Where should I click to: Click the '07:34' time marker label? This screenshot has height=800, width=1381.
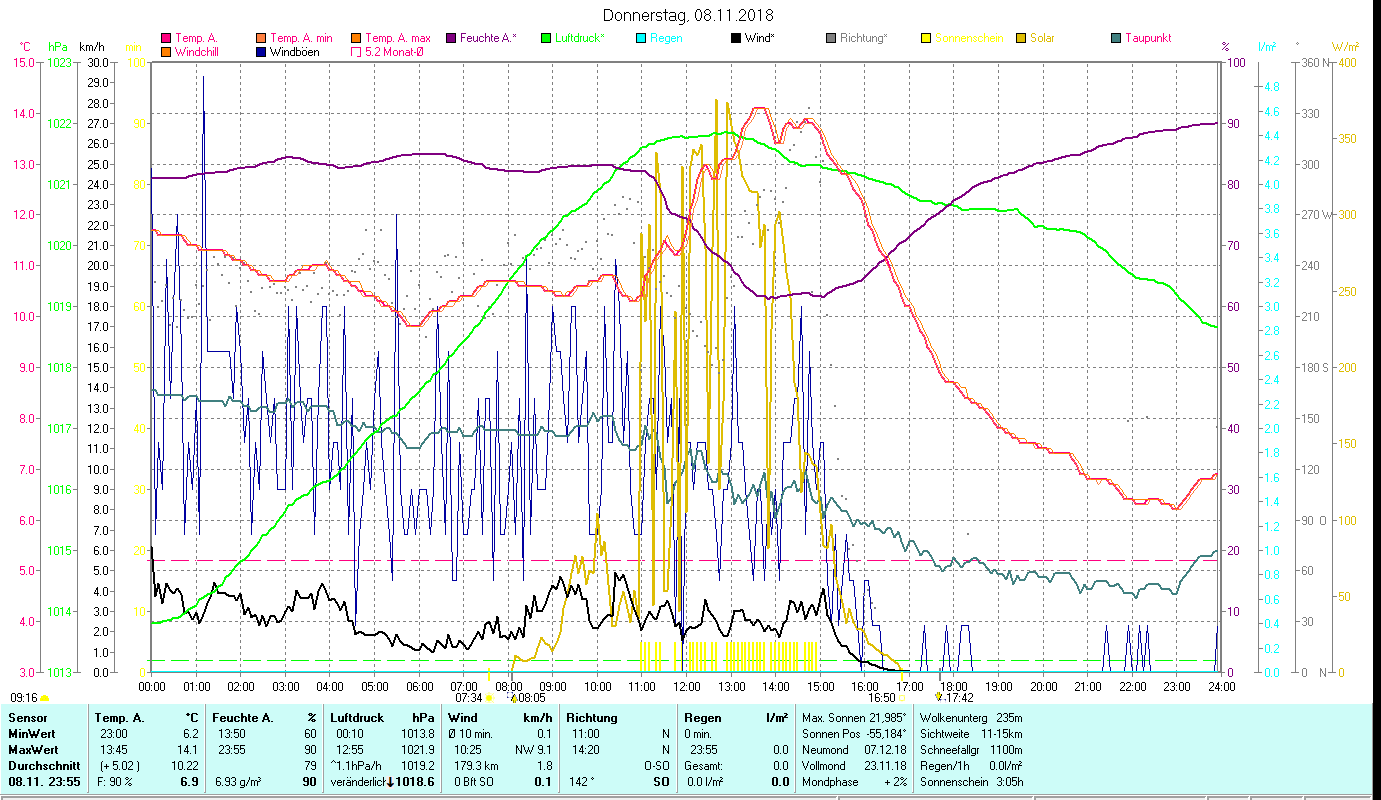pos(468,698)
